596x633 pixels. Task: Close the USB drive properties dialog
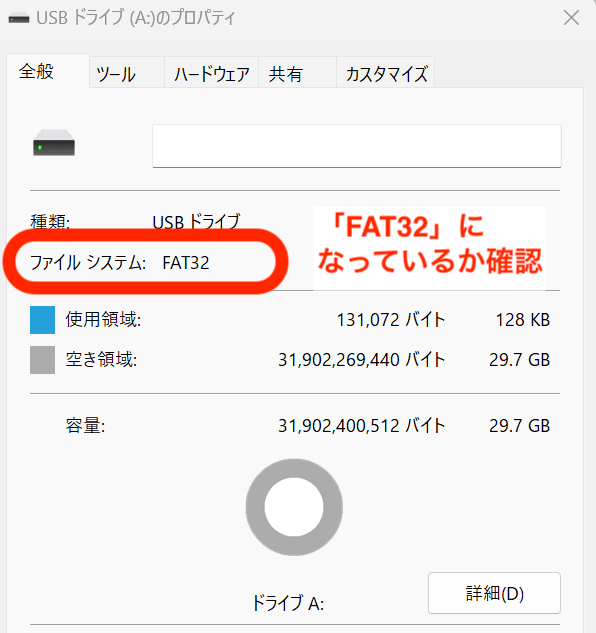[571, 18]
